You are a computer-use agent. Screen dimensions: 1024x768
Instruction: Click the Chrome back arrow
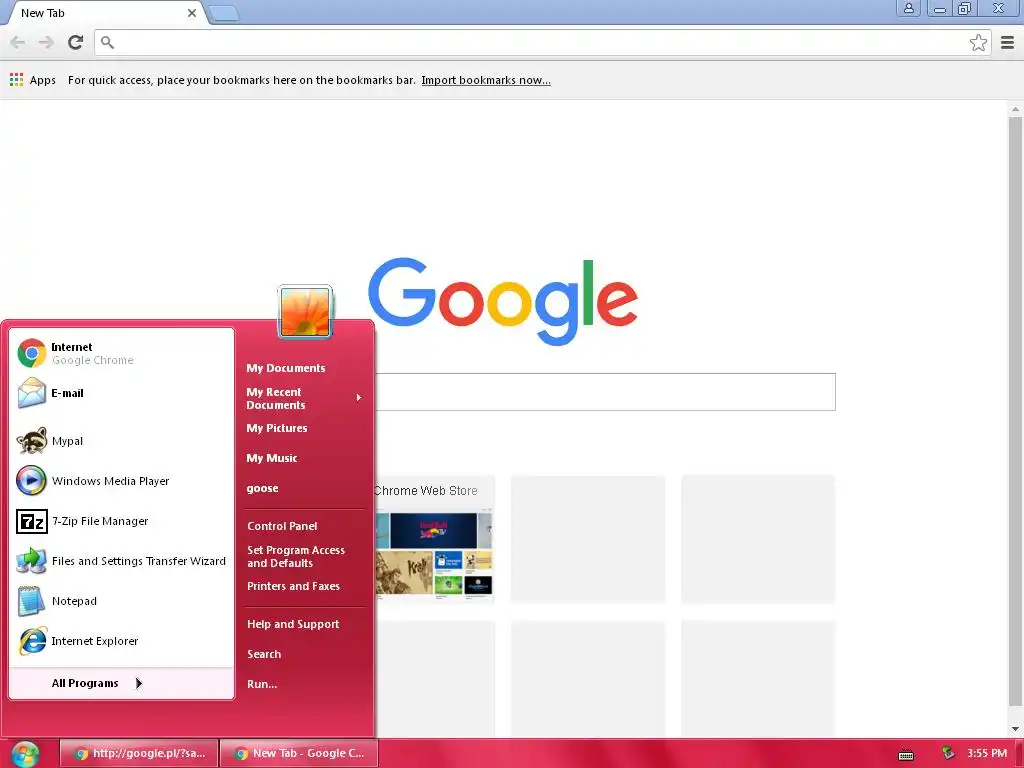(x=18, y=42)
